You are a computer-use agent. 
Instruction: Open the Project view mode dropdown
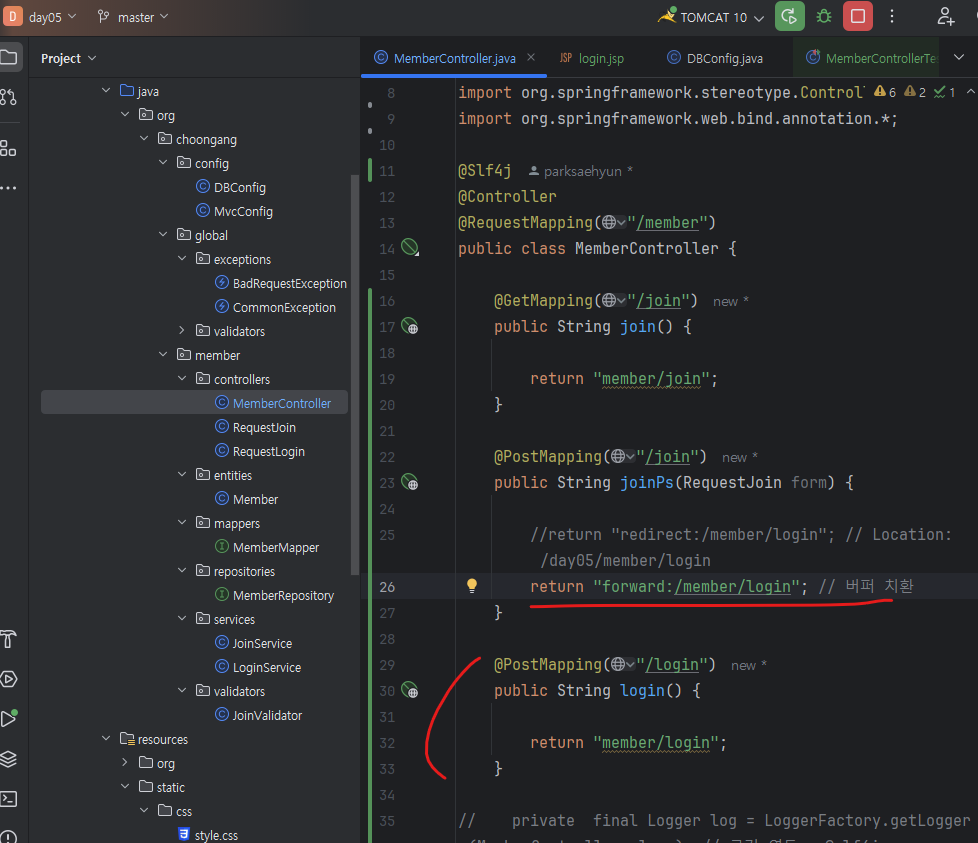point(69,58)
